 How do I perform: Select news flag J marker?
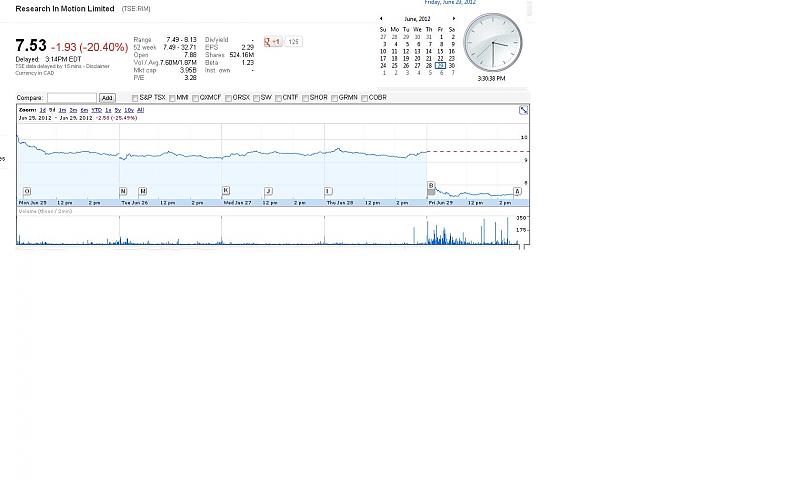tap(268, 191)
